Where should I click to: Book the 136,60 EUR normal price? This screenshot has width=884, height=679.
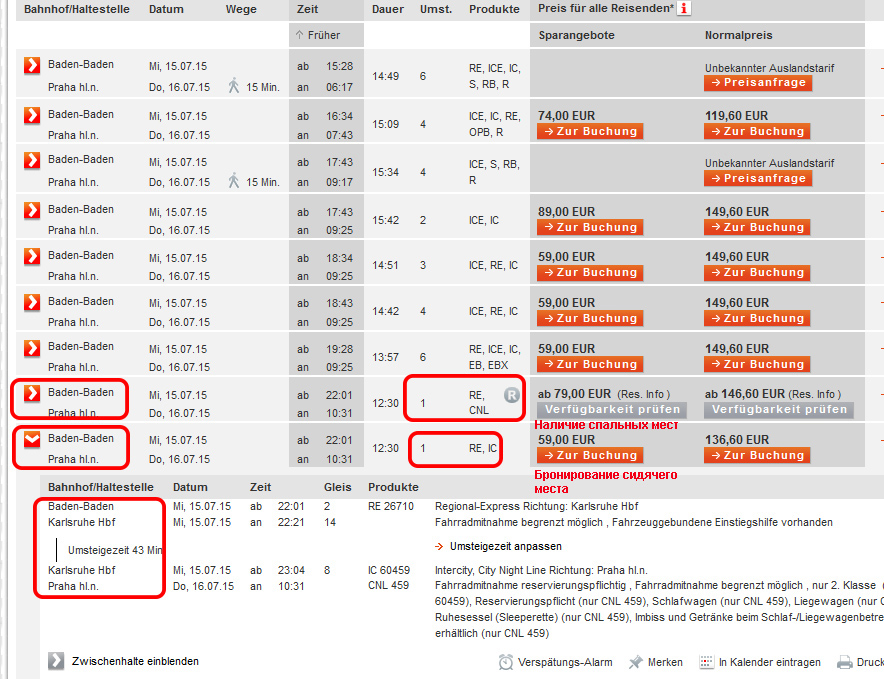coord(757,455)
